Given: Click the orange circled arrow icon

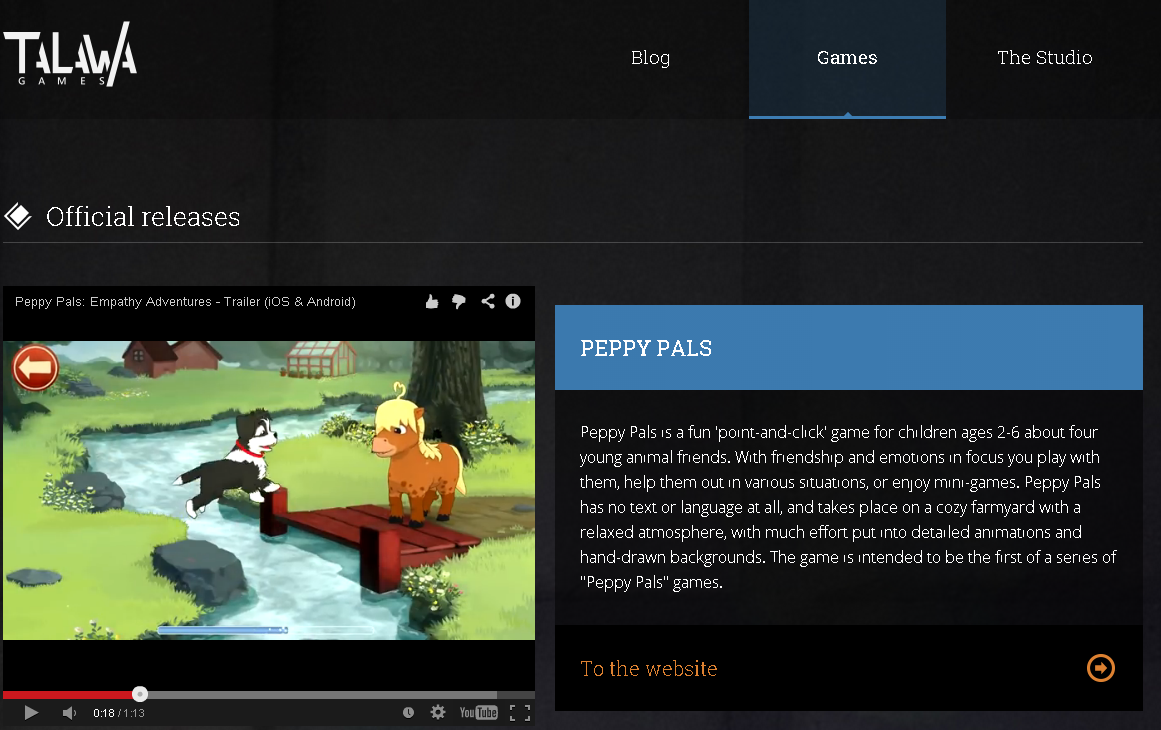Looking at the screenshot, I should click(x=1100, y=668).
